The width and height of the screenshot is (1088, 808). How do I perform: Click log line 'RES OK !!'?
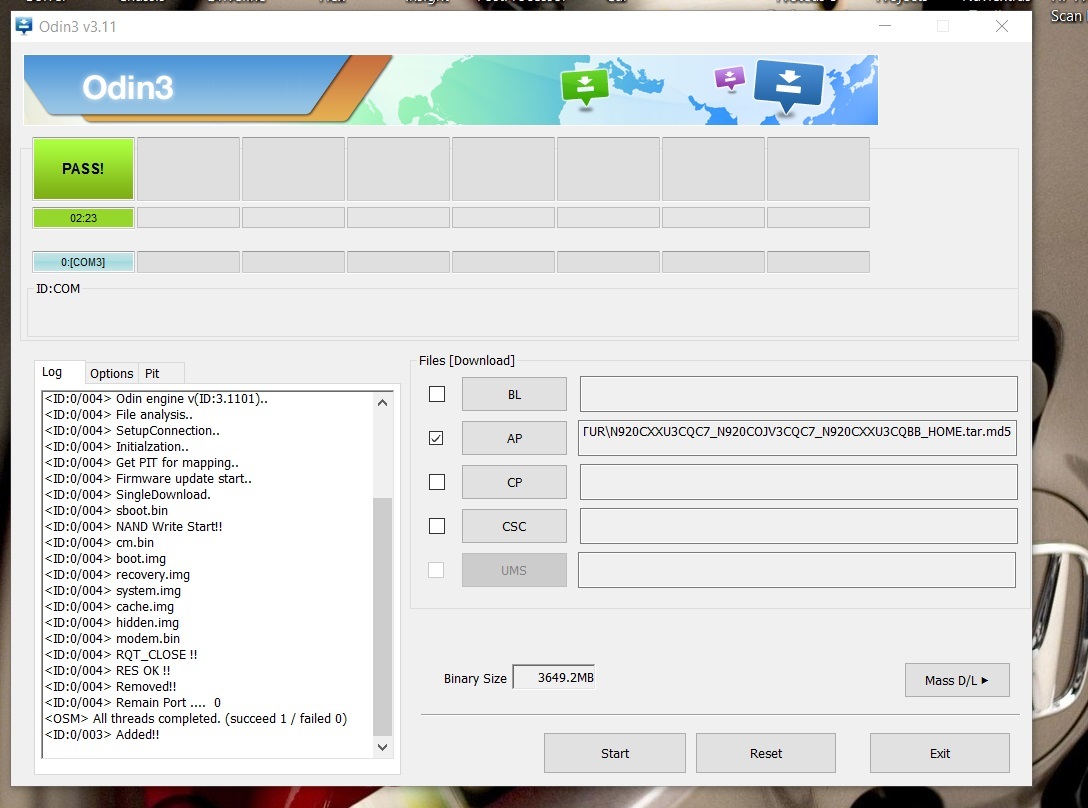108,671
